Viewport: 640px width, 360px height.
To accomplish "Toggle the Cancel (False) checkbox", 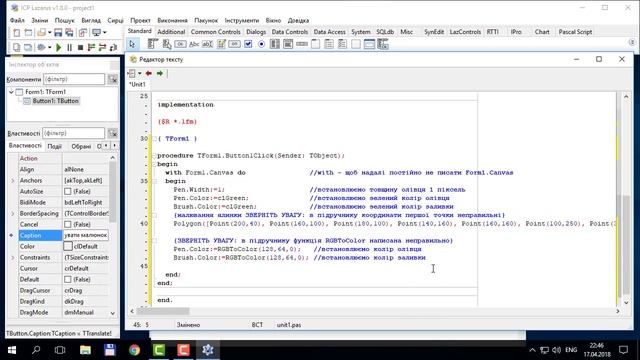I will coord(68,224).
